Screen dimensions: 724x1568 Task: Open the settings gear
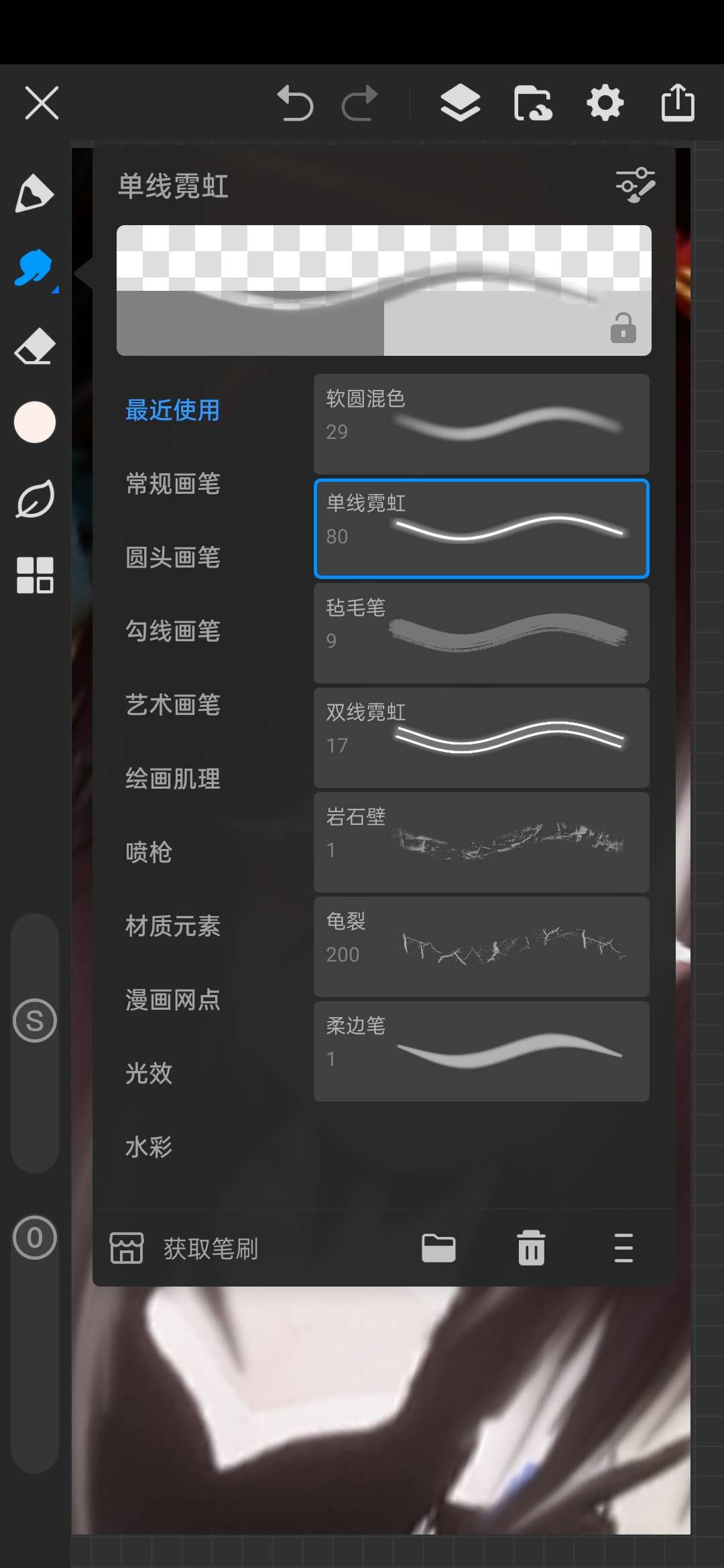tap(605, 103)
